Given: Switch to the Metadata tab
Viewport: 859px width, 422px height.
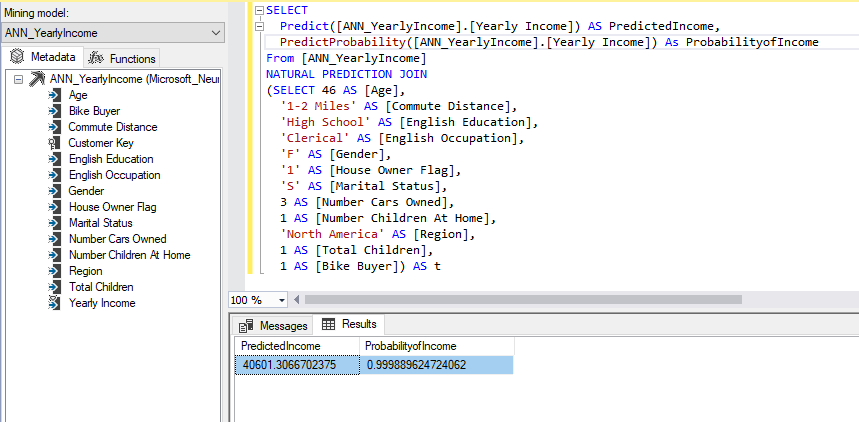Looking at the screenshot, I should tap(43, 57).
